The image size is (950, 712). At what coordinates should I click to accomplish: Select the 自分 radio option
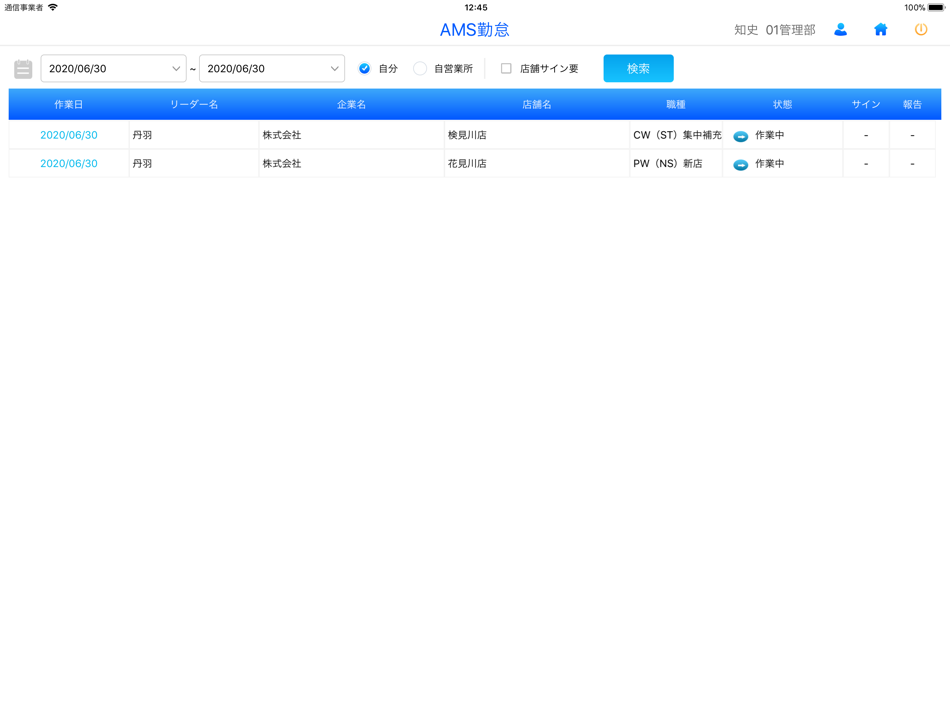click(x=364, y=68)
